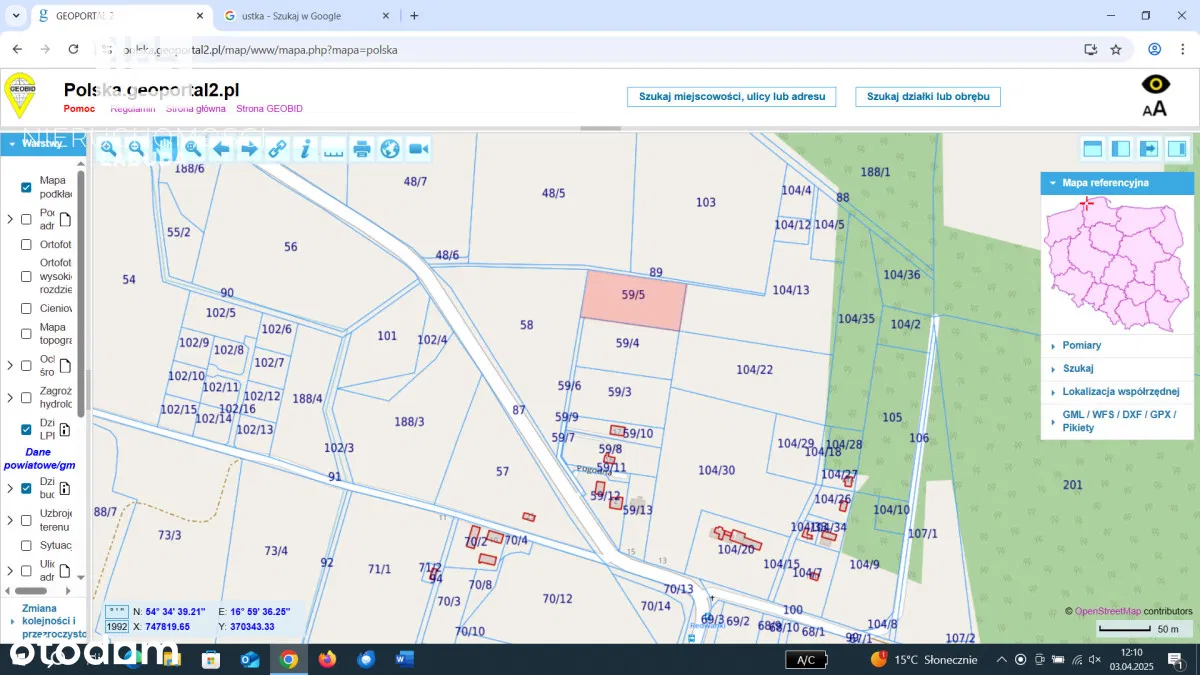The image size is (1200, 675).
Task: Click the printer icon to print map
Action: point(362,149)
